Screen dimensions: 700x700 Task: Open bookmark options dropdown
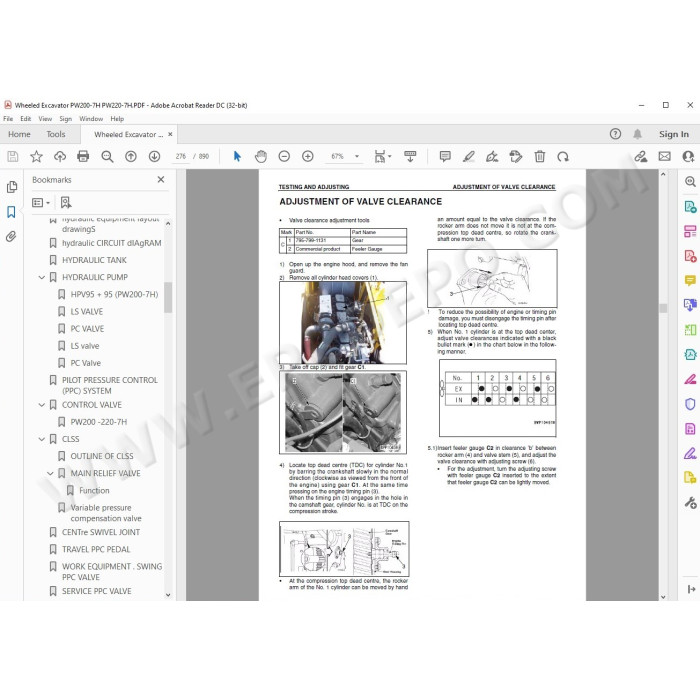41,203
